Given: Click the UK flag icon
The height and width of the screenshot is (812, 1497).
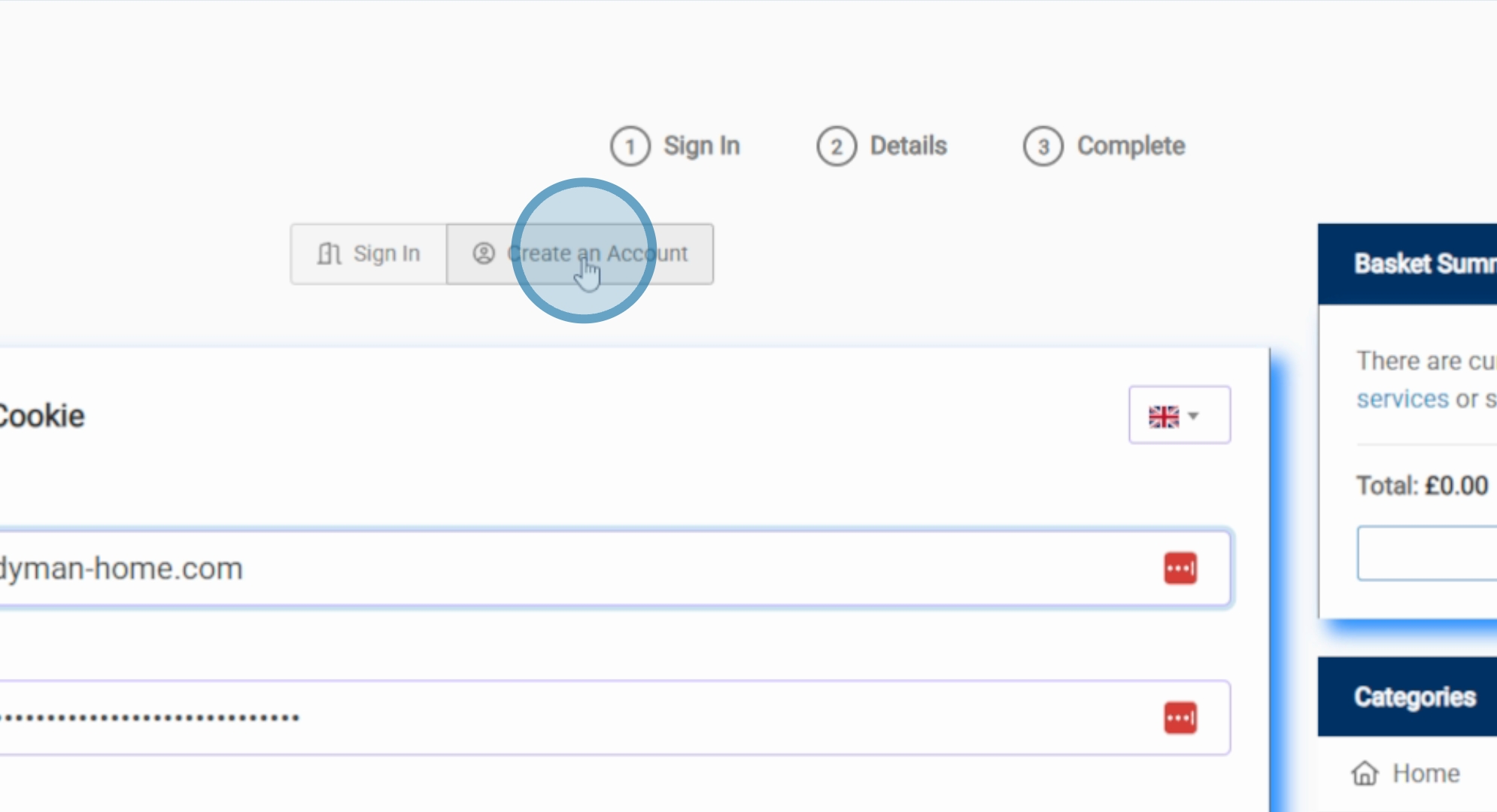Looking at the screenshot, I should (1163, 416).
